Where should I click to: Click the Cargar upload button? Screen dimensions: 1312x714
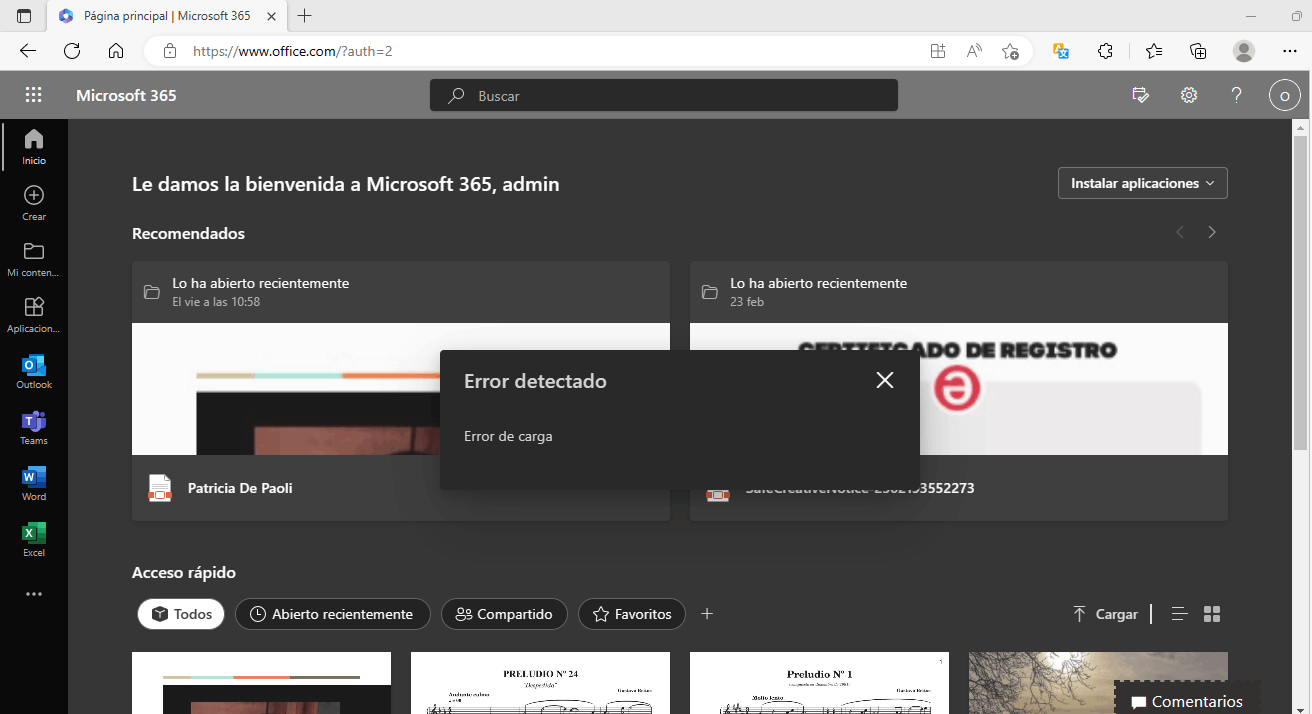coord(1105,614)
